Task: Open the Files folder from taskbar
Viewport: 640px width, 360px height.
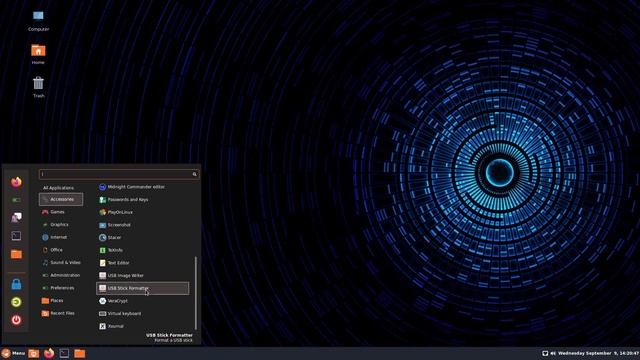Action: tap(80, 353)
